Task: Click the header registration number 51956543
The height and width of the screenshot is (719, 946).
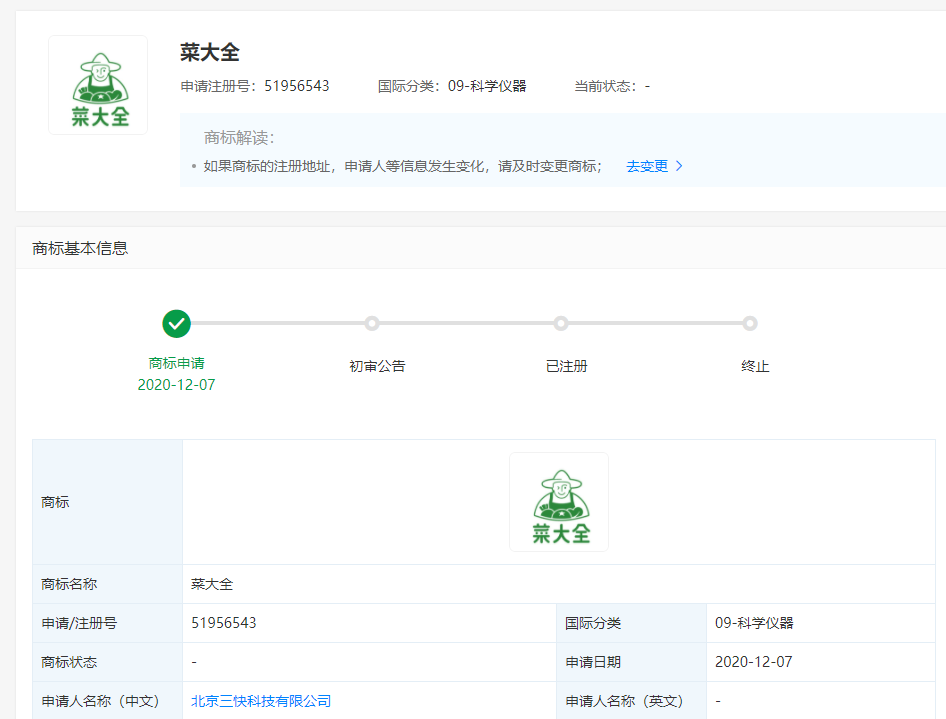Action: click(x=296, y=86)
